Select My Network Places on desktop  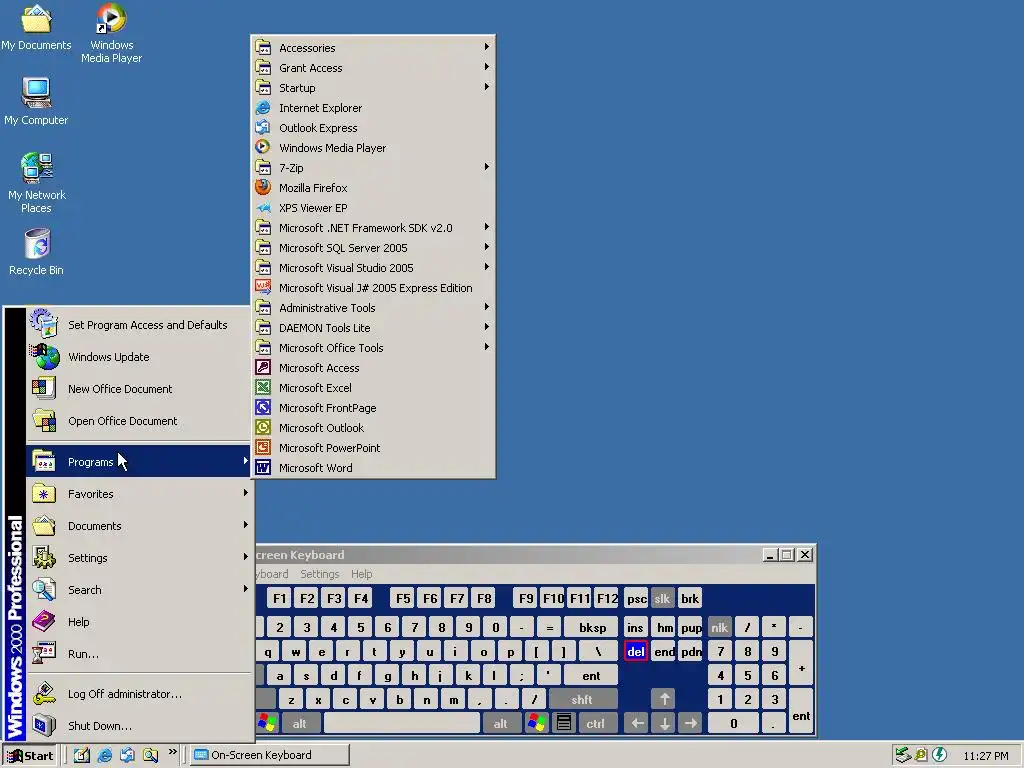(37, 183)
